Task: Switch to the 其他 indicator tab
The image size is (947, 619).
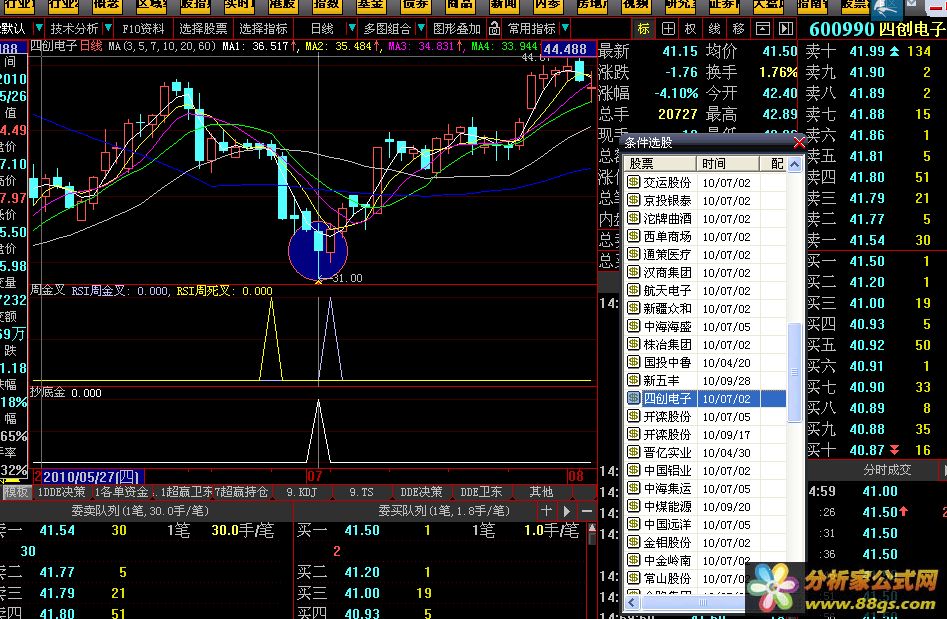Action: 541,492
